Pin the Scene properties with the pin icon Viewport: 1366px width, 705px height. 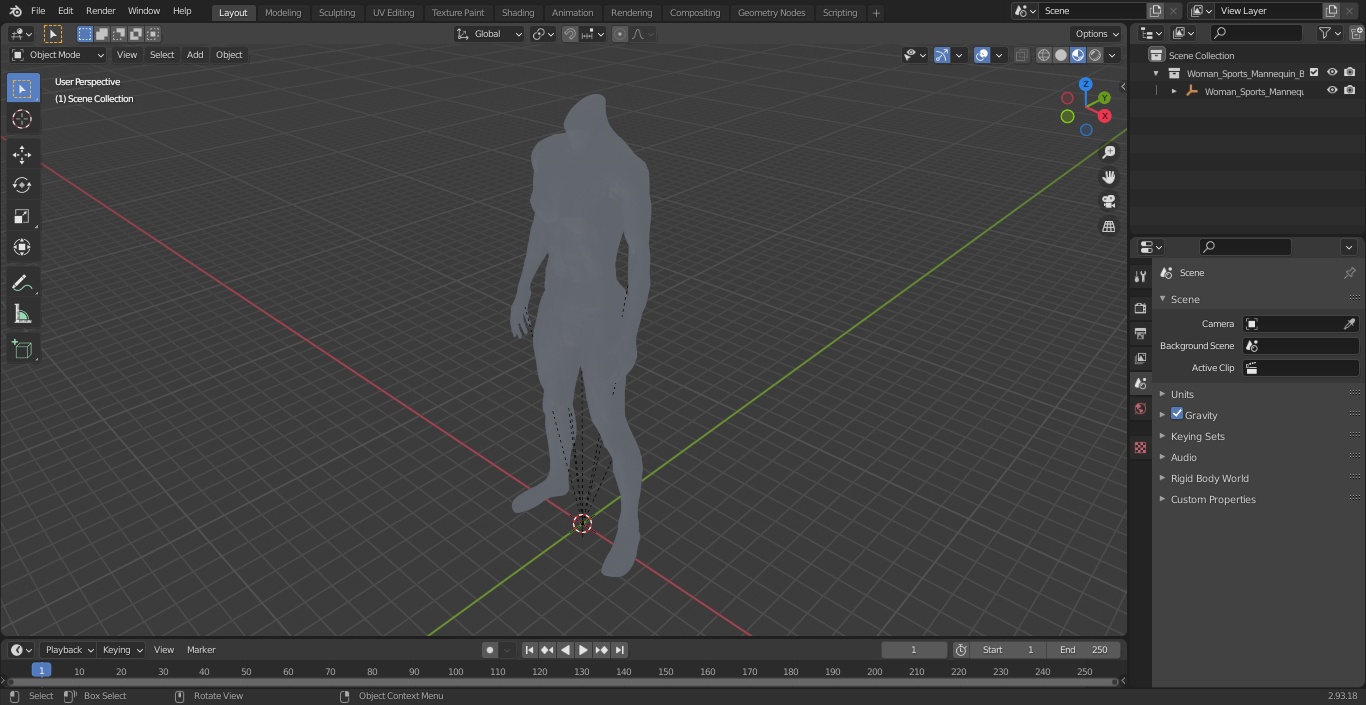[x=1349, y=273]
